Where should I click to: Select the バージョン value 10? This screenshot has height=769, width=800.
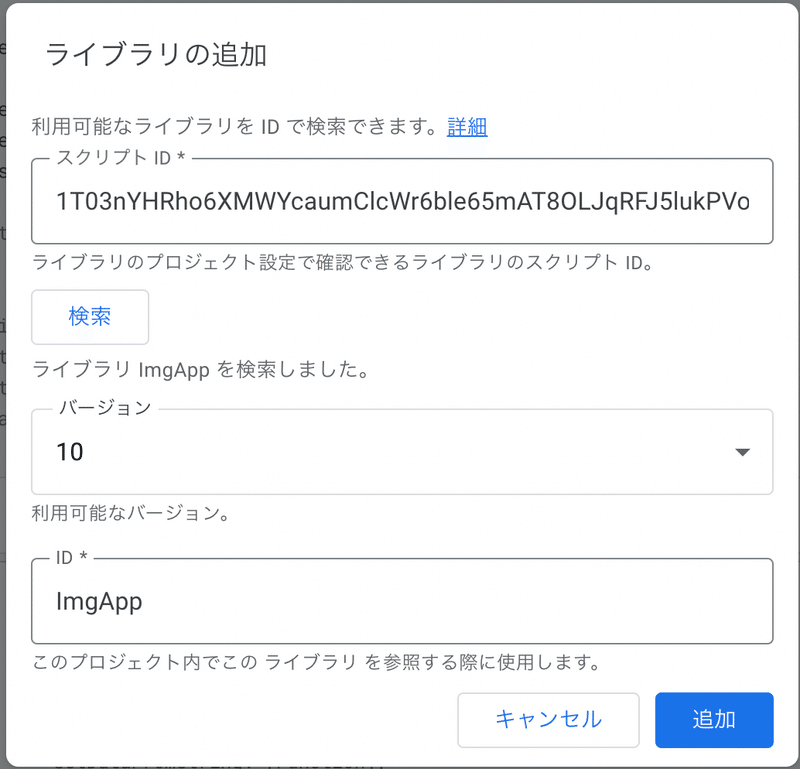(70, 452)
